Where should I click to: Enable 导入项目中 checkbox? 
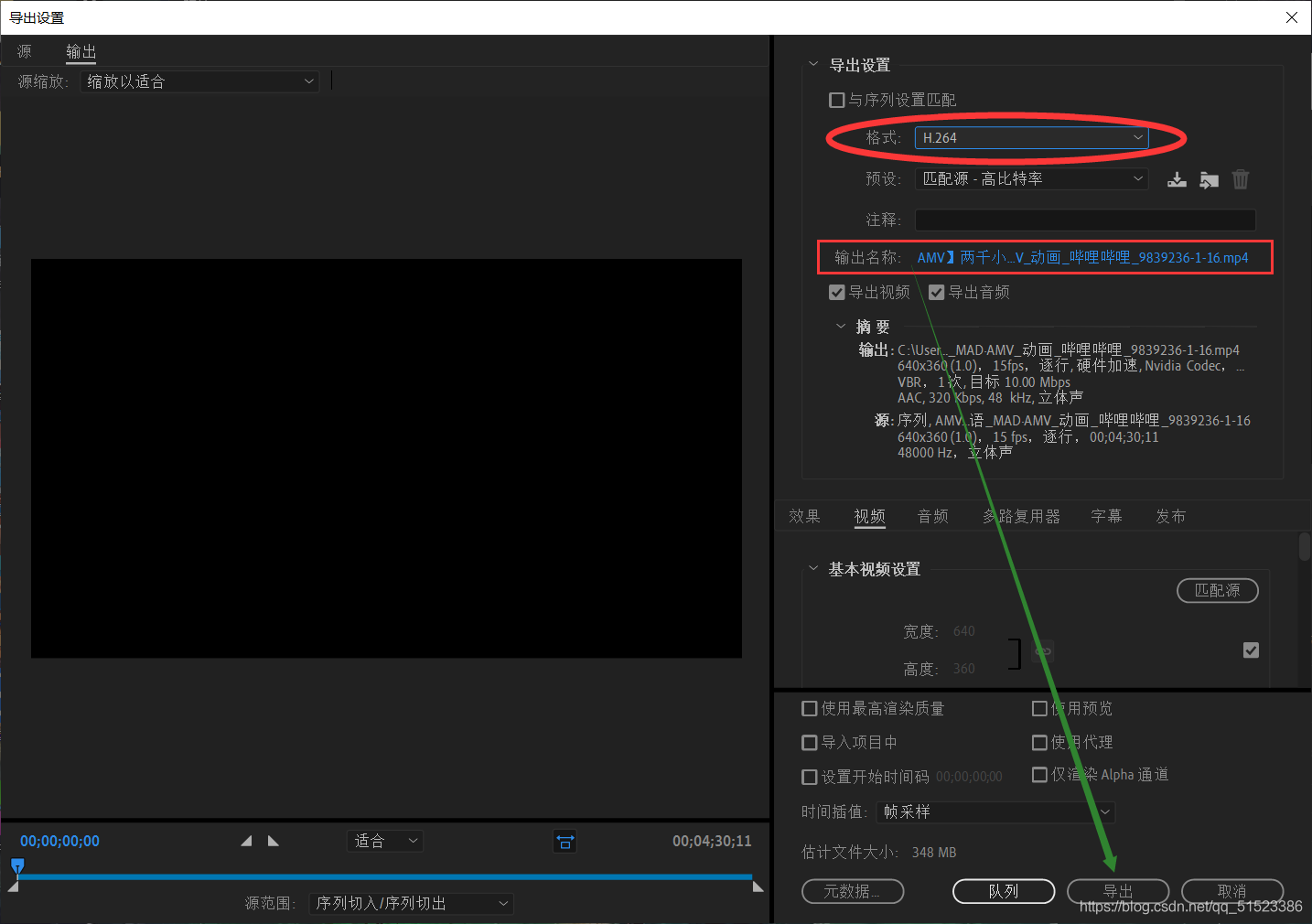click(810, 742)
